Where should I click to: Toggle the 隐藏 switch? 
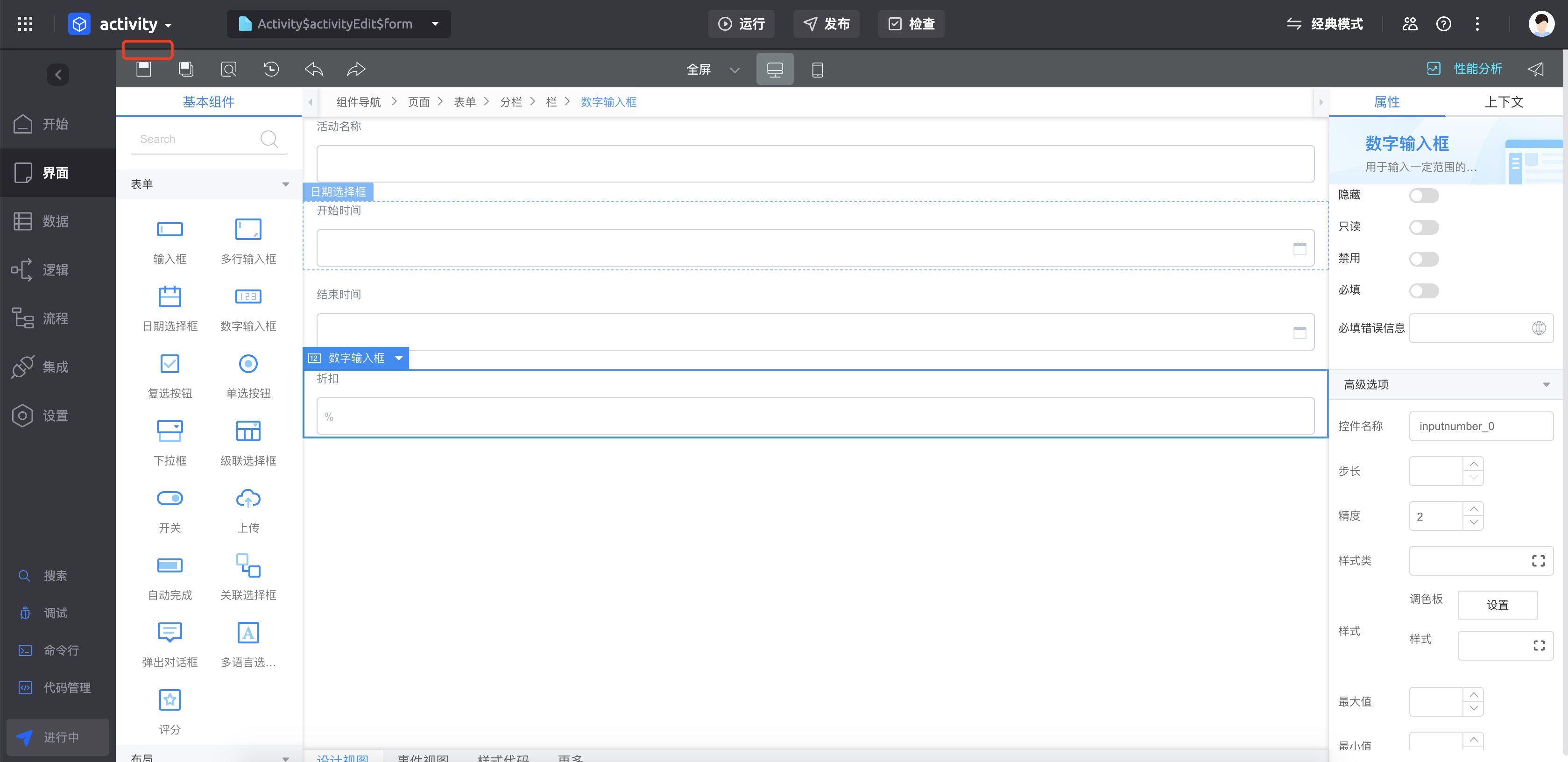point(1424,195)
